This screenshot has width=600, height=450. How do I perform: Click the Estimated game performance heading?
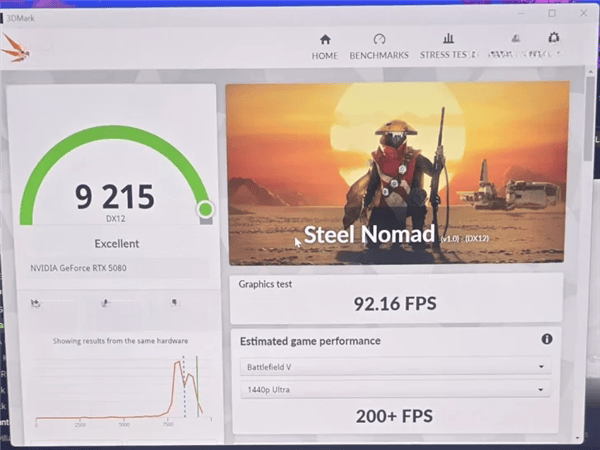(x=310, y=341)
